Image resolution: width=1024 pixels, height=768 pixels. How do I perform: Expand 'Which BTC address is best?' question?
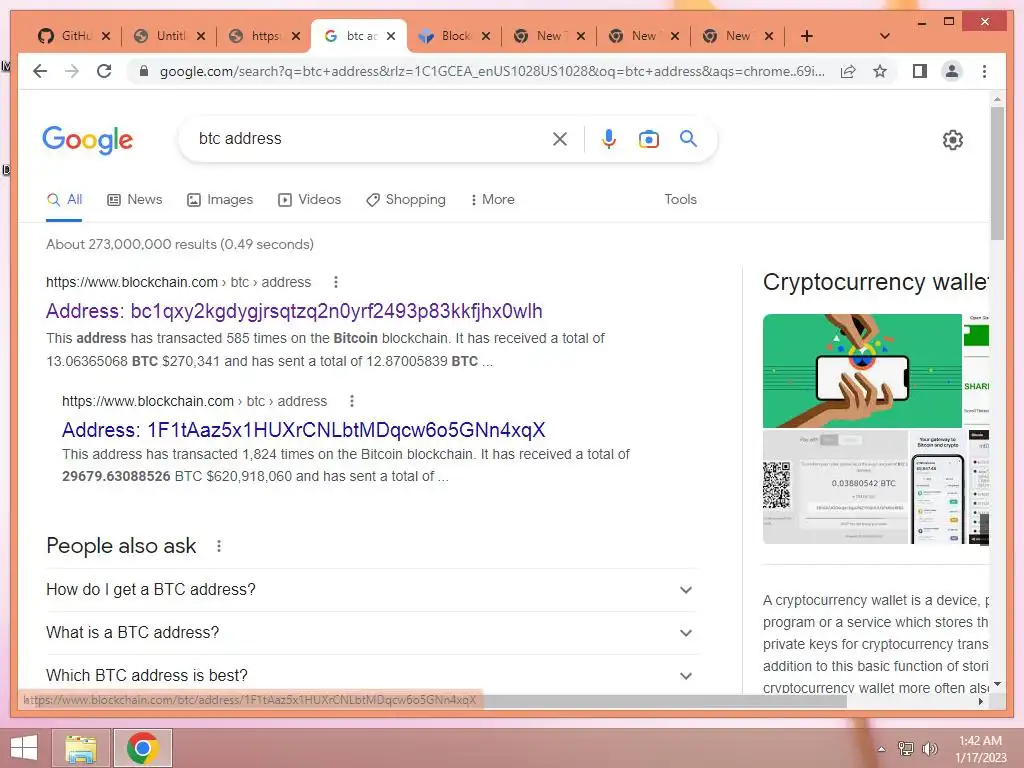372,675
